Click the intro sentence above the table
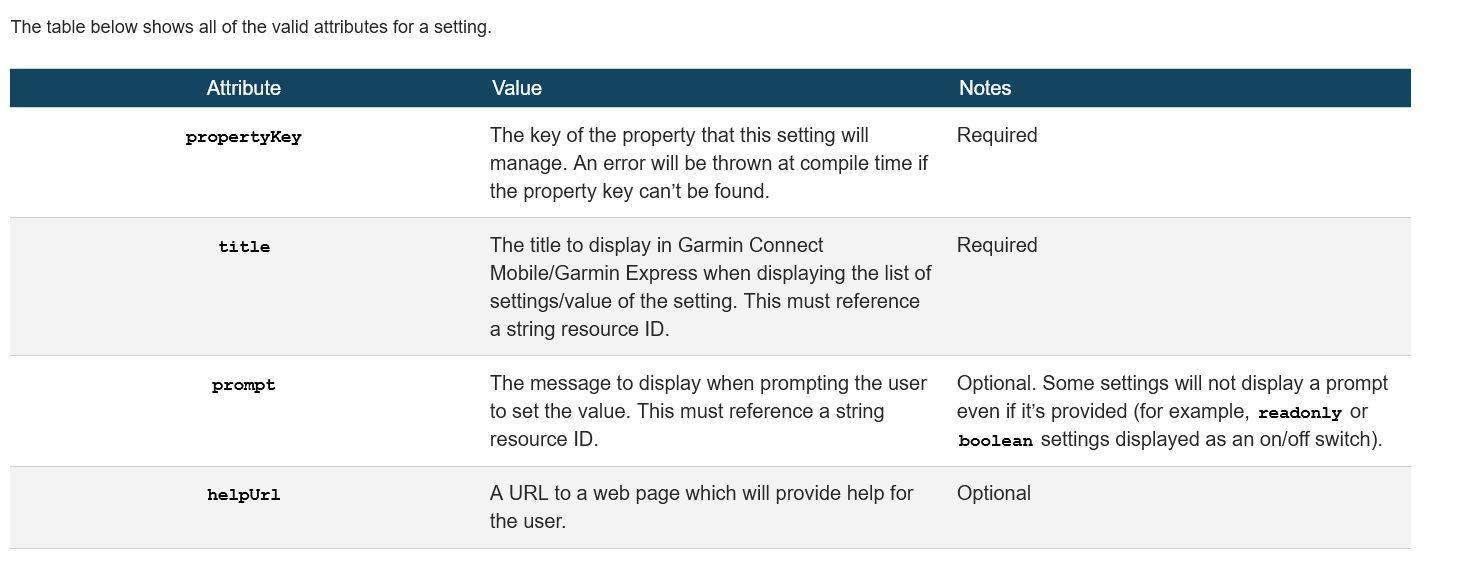 click(x=251, y=27)
